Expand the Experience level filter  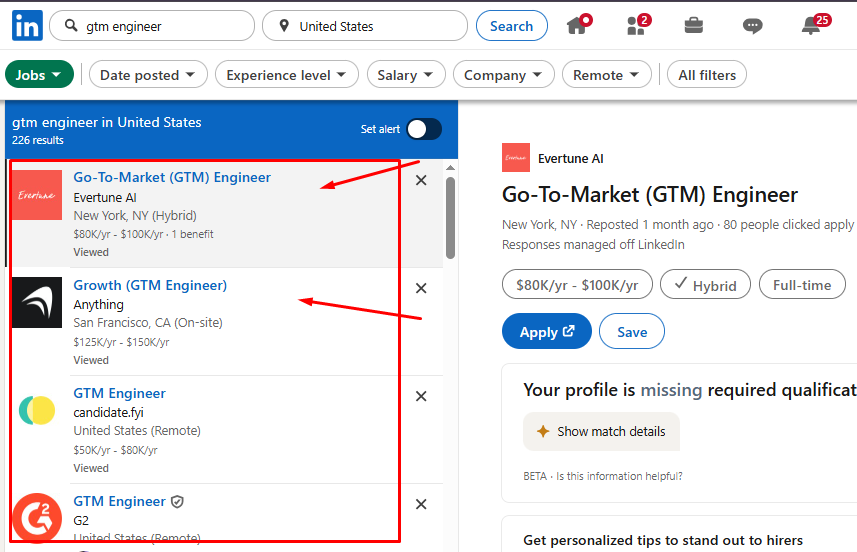pyautogui.click(x=286, y=74)
